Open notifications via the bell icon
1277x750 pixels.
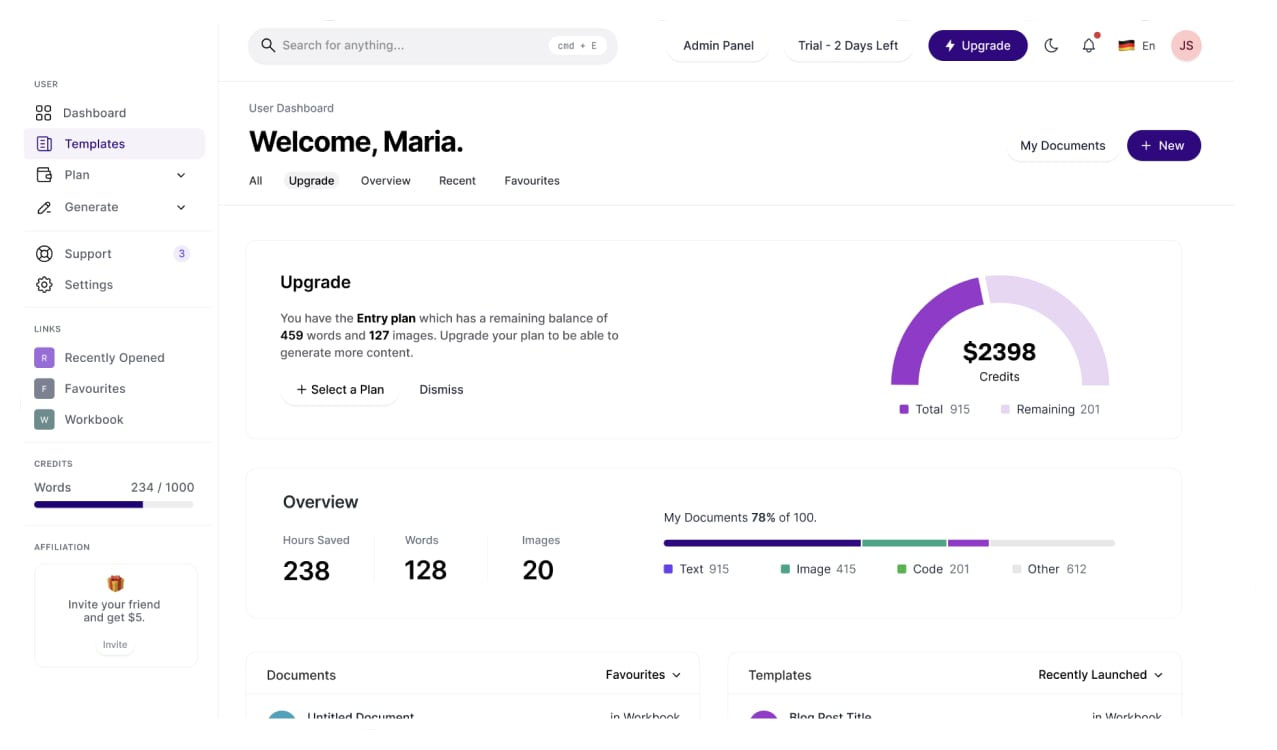[1089, 45]
